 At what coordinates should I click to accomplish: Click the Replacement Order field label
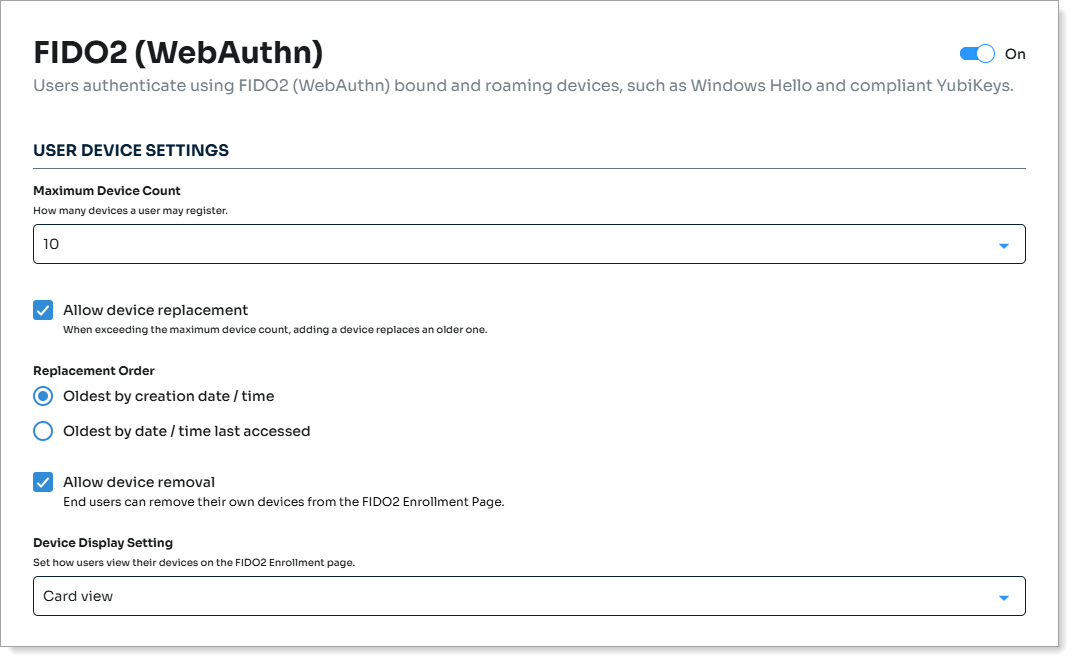pos(94,371)
